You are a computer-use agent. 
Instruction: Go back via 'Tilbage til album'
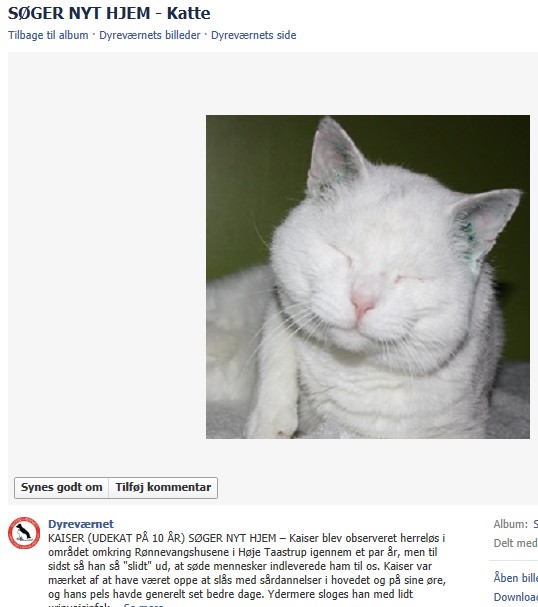(48, 35)
